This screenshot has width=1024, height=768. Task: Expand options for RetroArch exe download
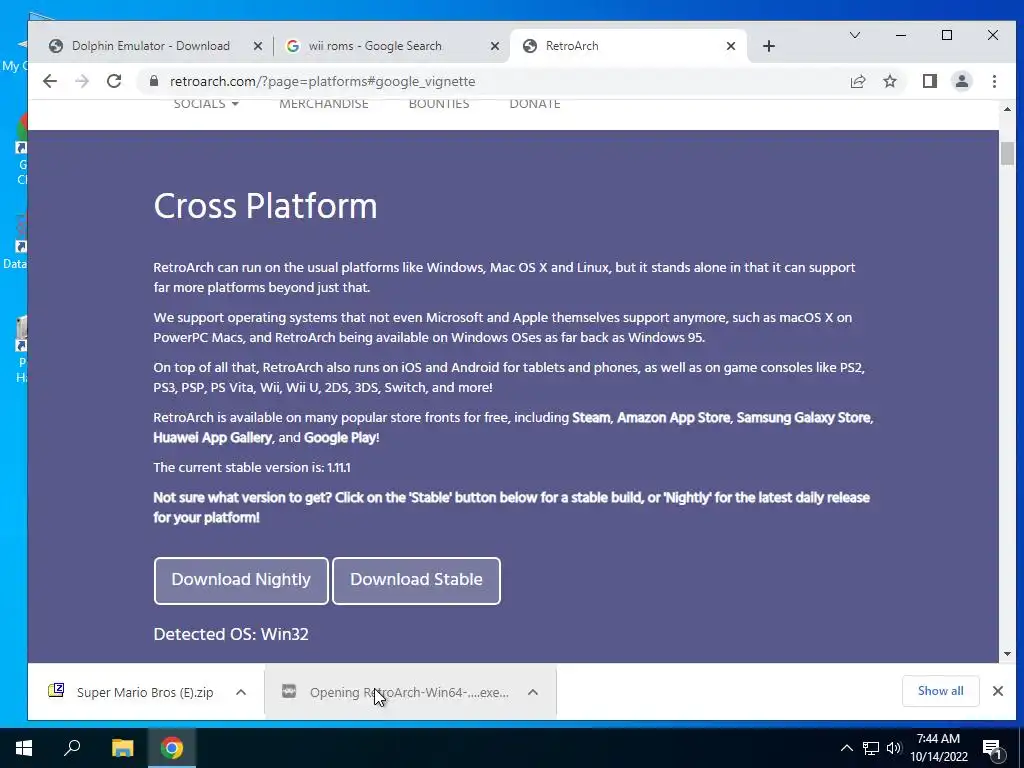click(x=533, y=692)
